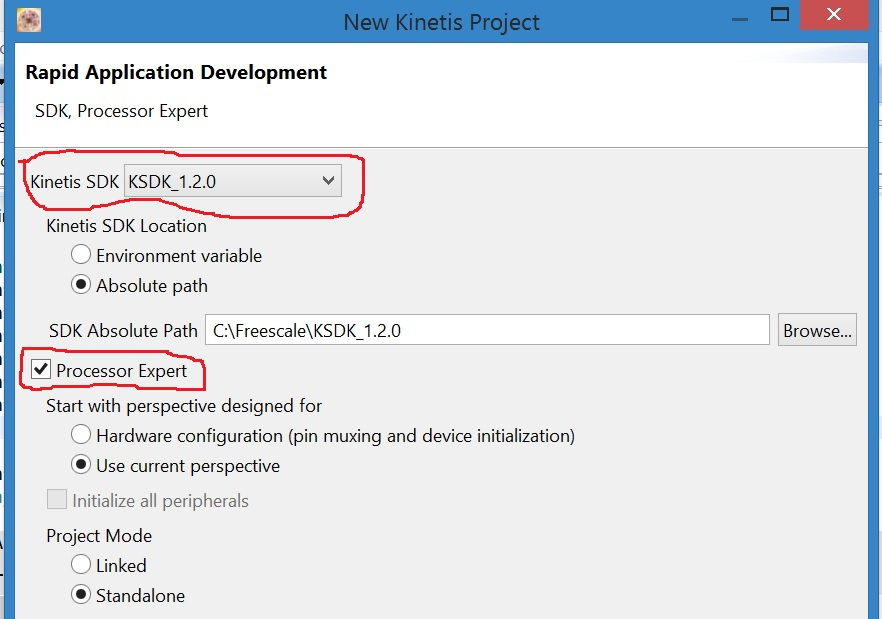Tick the Initialize all peripherals checkbox
The height and width of the screenshot is (619, 882).
[58, 500]
